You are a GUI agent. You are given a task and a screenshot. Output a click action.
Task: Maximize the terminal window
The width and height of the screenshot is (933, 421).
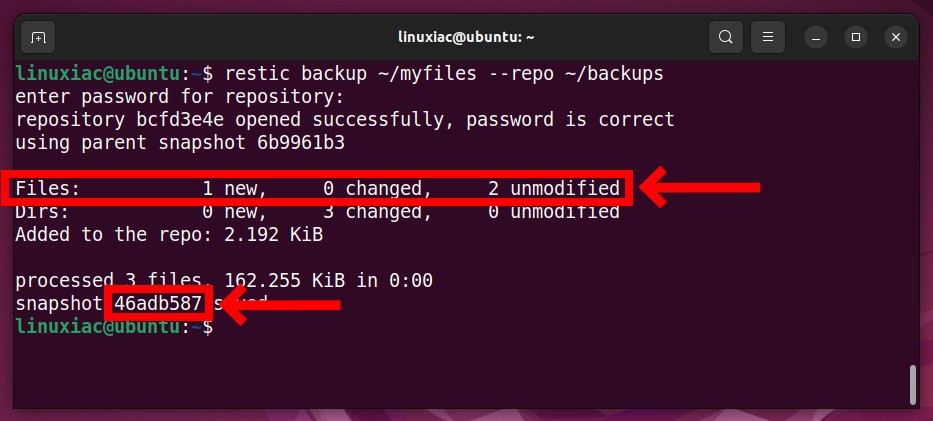(x=856, y=37)
